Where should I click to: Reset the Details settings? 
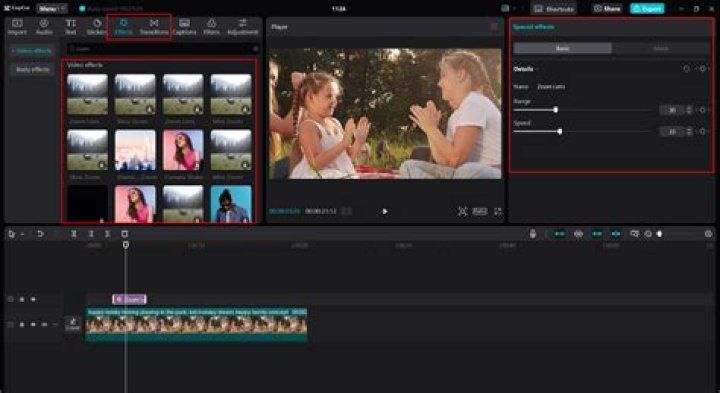(686, 69)
